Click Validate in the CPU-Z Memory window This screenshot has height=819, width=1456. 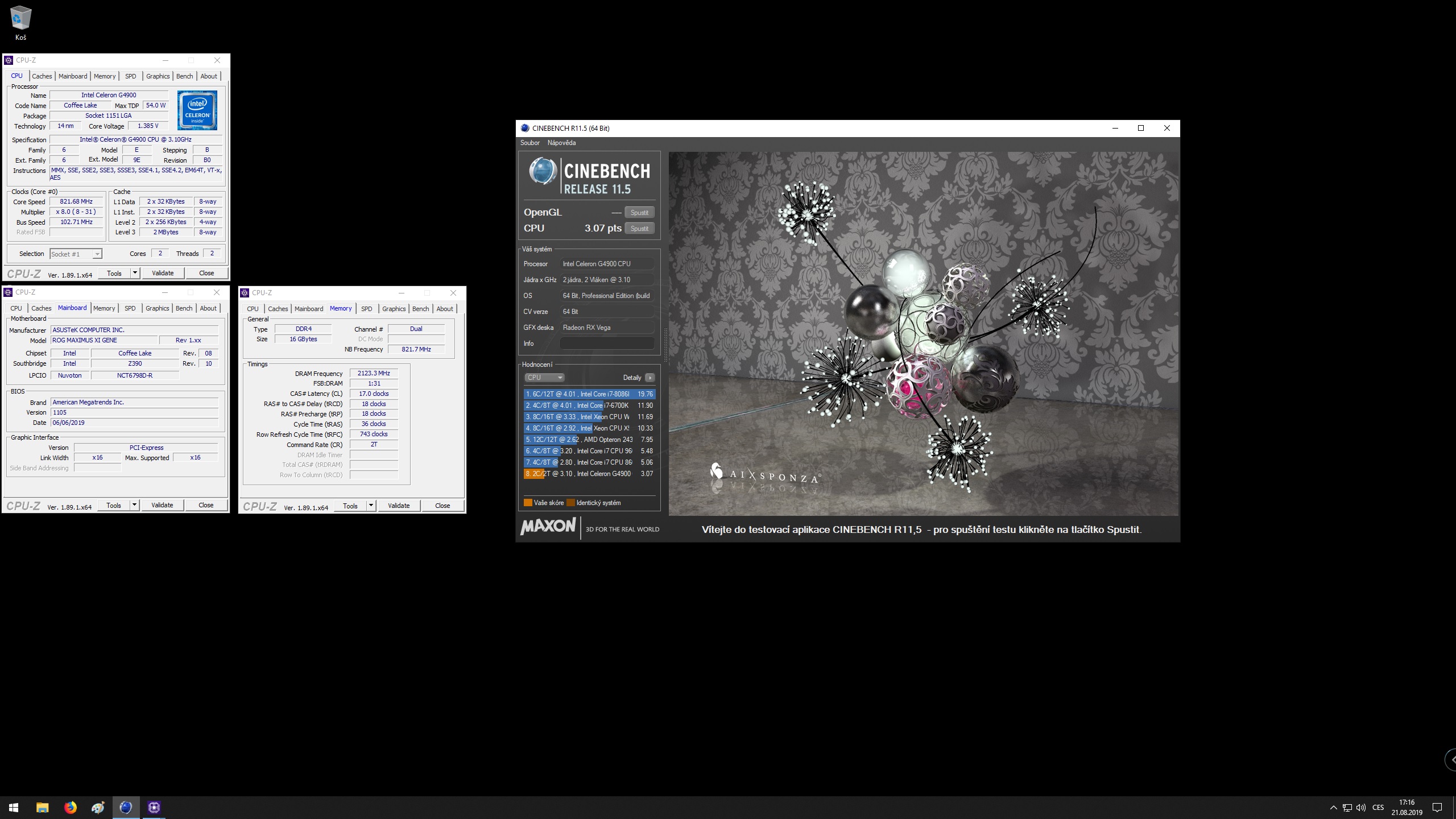pos(399,506)
